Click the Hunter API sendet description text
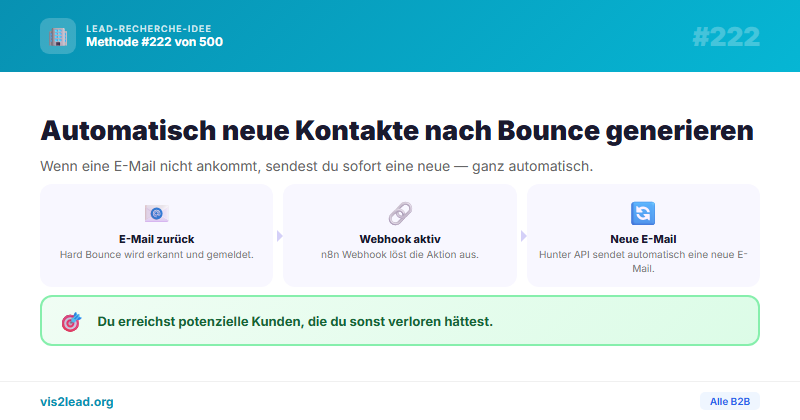This screenshot has width=800, height=420. click(643, 261)
